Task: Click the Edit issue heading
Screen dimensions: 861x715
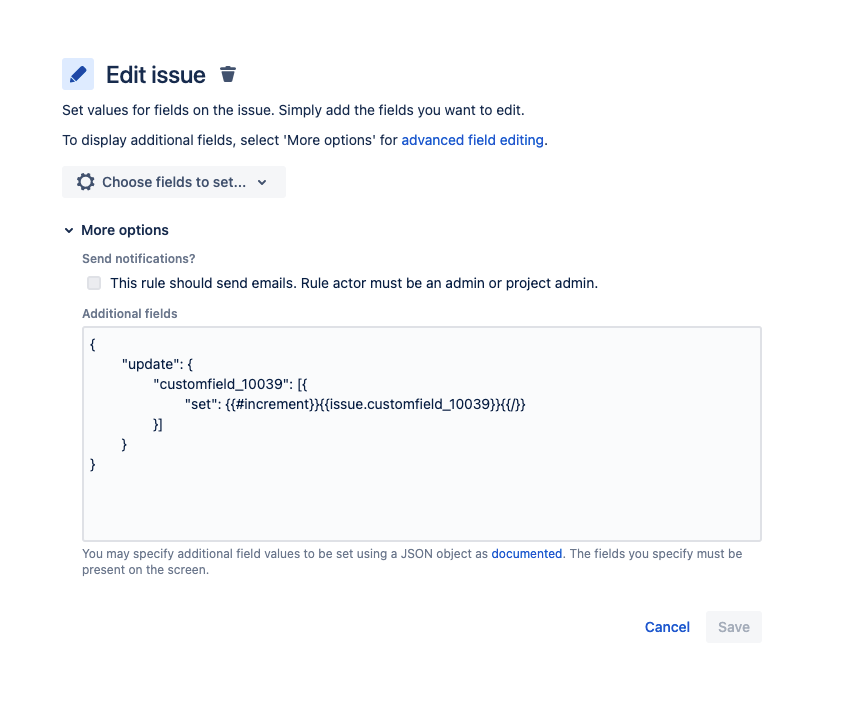Action: (x=156, y=75)
